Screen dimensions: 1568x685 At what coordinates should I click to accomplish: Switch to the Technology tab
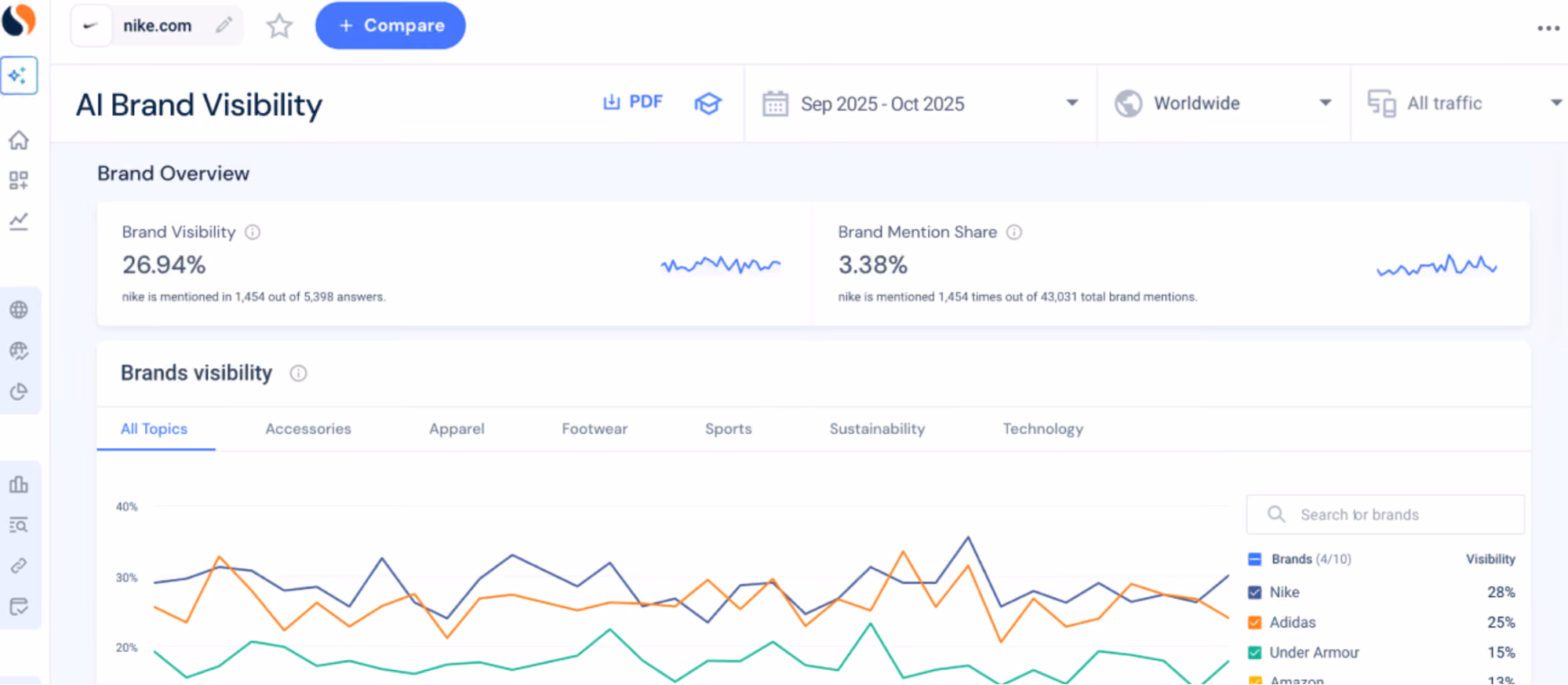1042,429
